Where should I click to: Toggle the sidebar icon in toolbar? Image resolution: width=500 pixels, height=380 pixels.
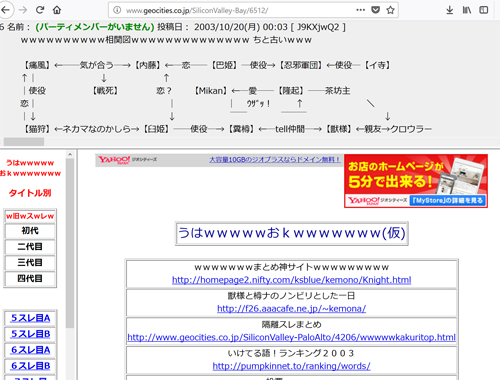coord(484,10)
